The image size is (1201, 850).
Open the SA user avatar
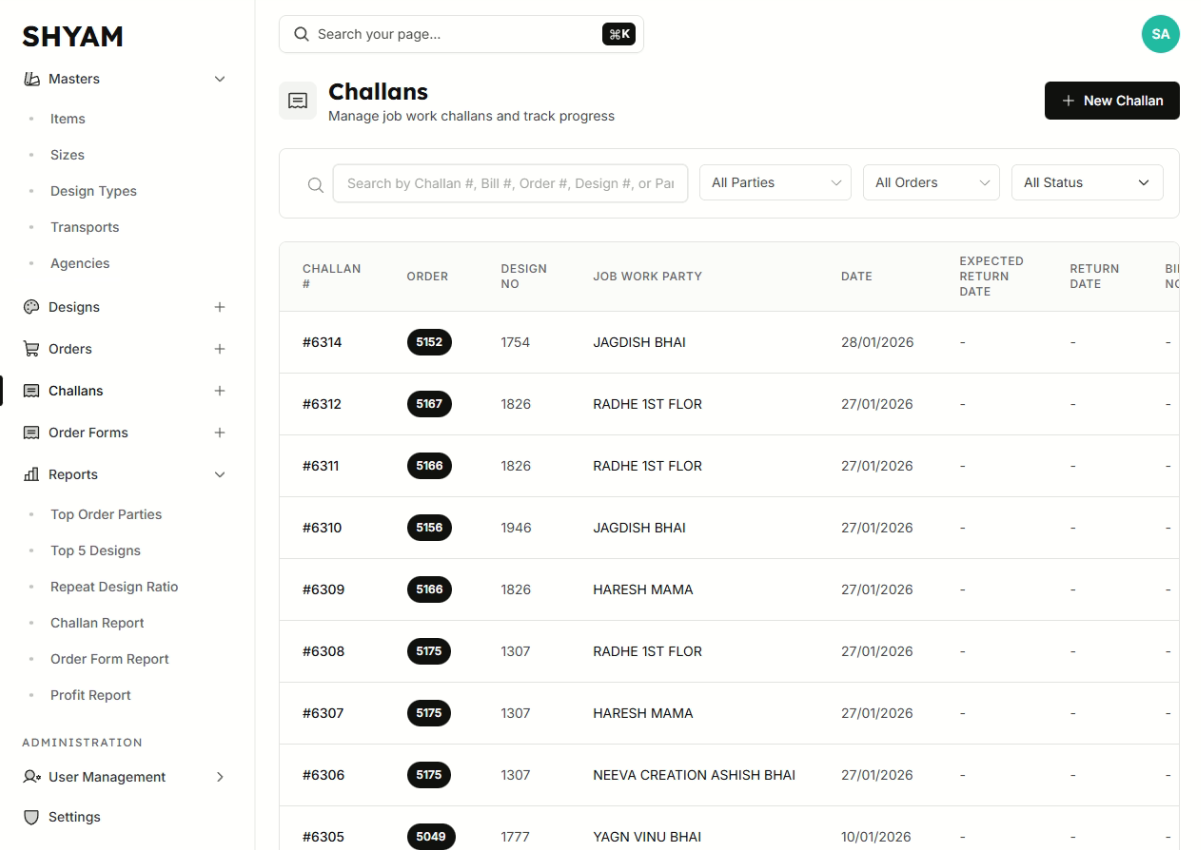click(1160, 34)
